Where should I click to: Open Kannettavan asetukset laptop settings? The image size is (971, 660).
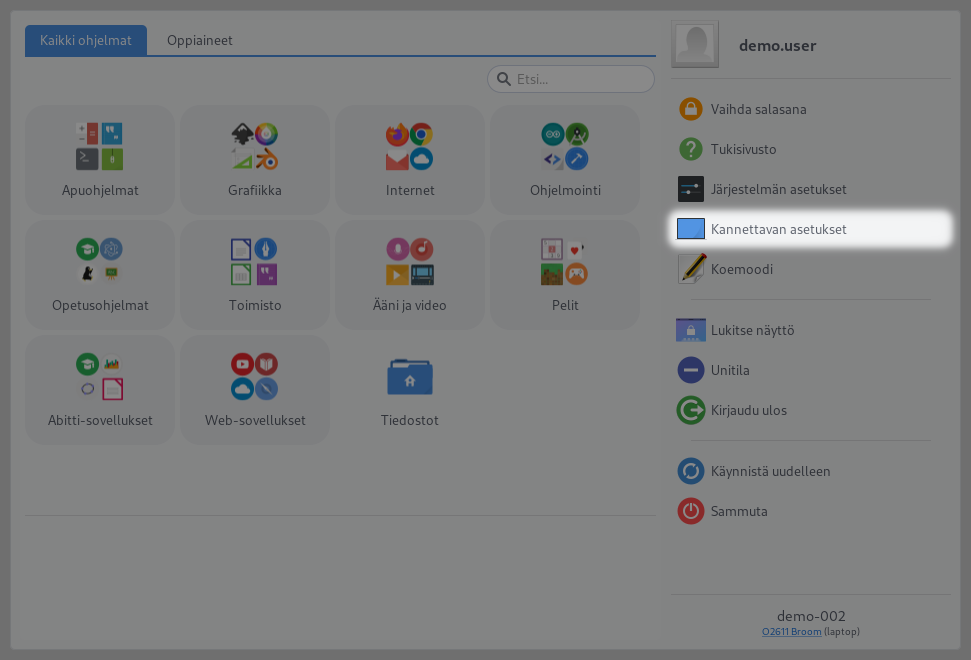pyautogui.click(x=778, y=229)
